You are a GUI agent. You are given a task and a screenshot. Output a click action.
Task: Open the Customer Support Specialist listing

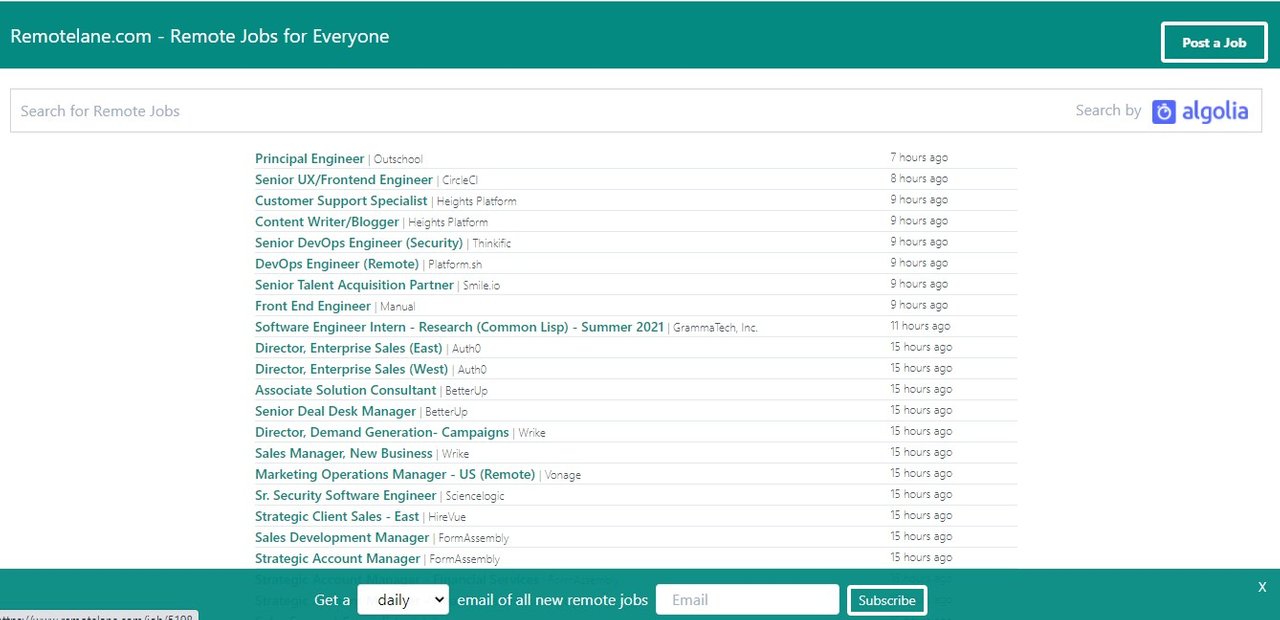tap(341, 201)
